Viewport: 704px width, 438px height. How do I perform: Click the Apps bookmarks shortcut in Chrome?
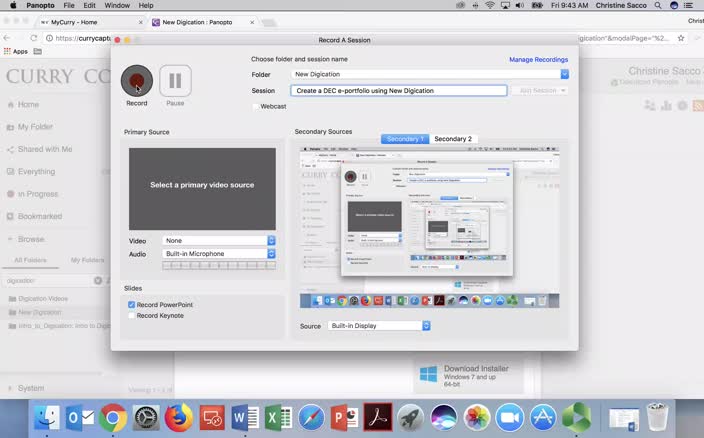click(16, 51)
